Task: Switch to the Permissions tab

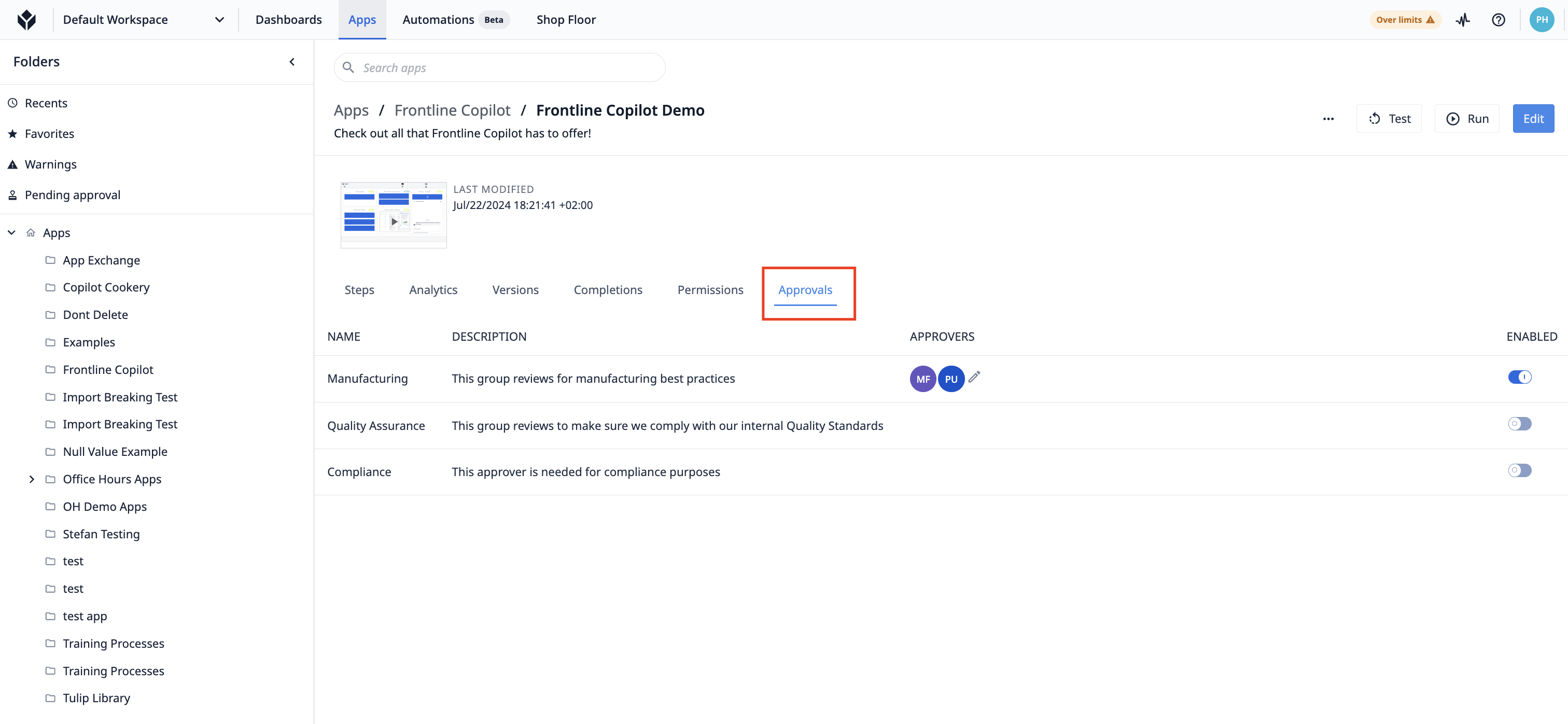Action: coord(710,289)
